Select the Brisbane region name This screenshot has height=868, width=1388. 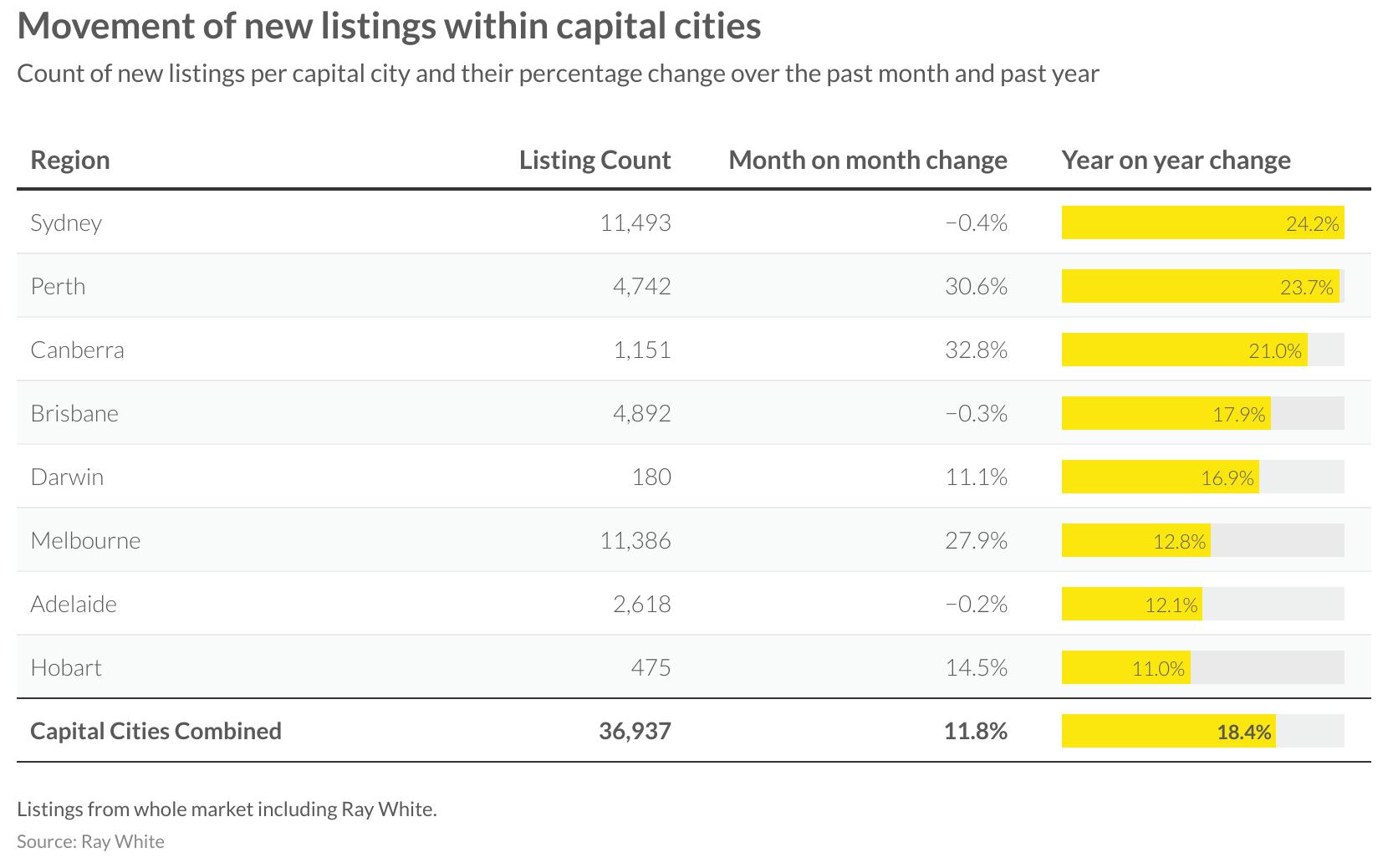pos(74,413)
